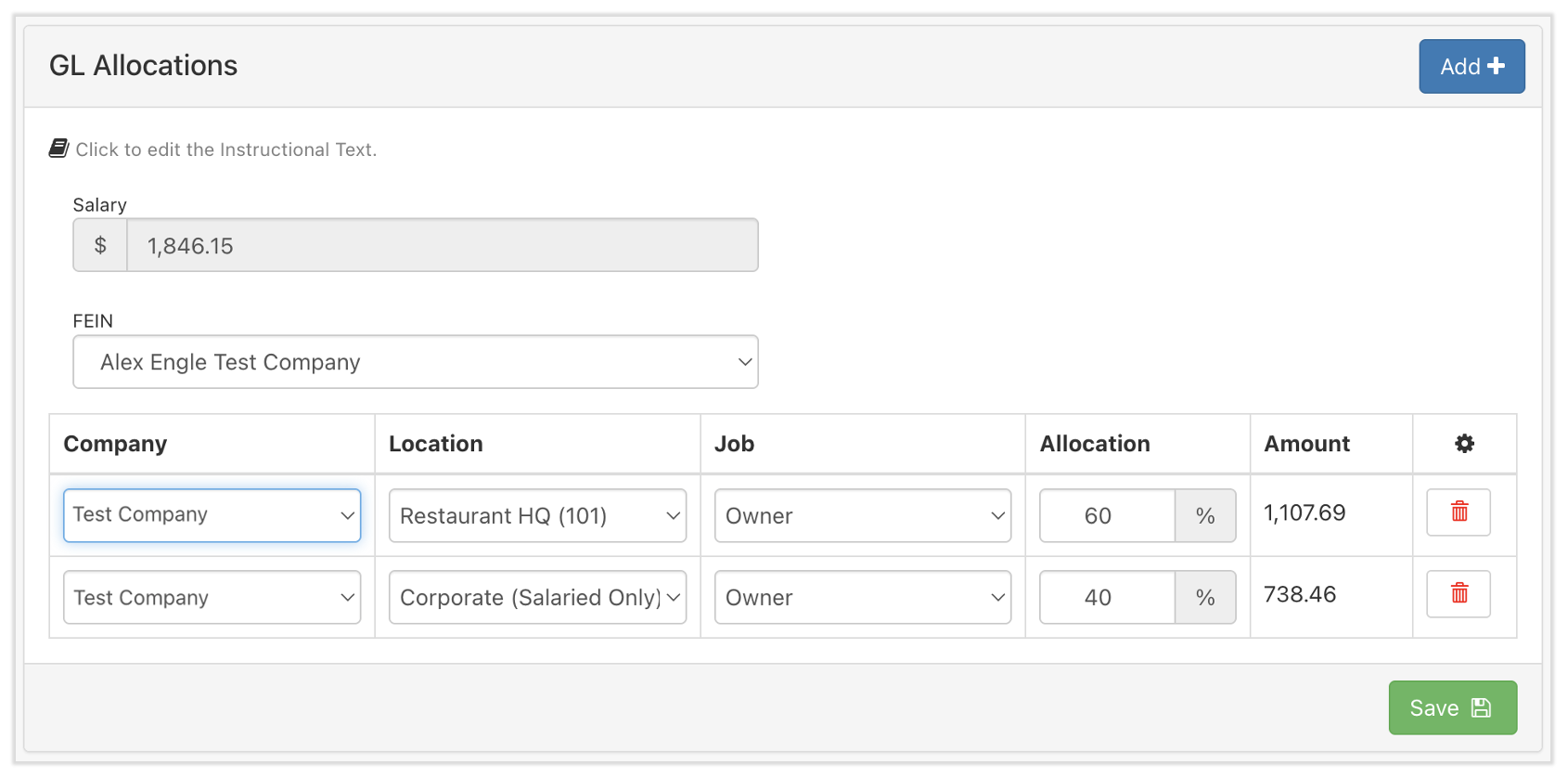Open first row Owner job dropdown
Image resolution: width=1568 pixels, height=778 pixels.
pyautogui.click(x=863, y=516)
